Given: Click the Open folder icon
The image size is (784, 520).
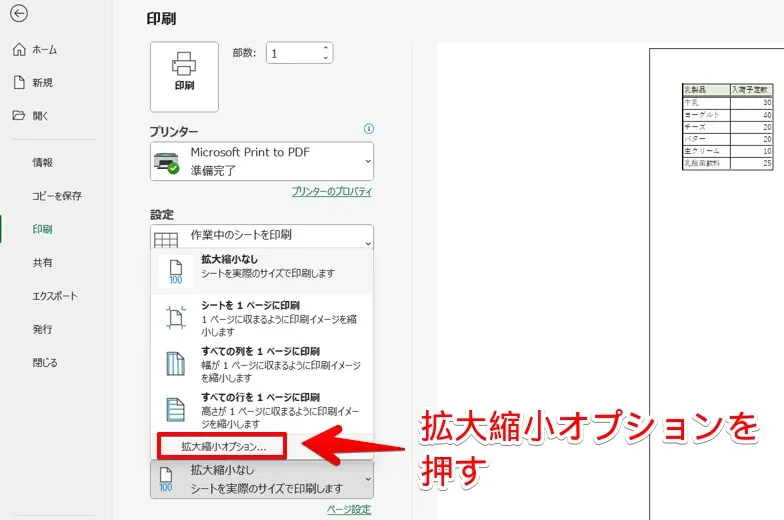Looking at the screenshot, I should (18, 116).
